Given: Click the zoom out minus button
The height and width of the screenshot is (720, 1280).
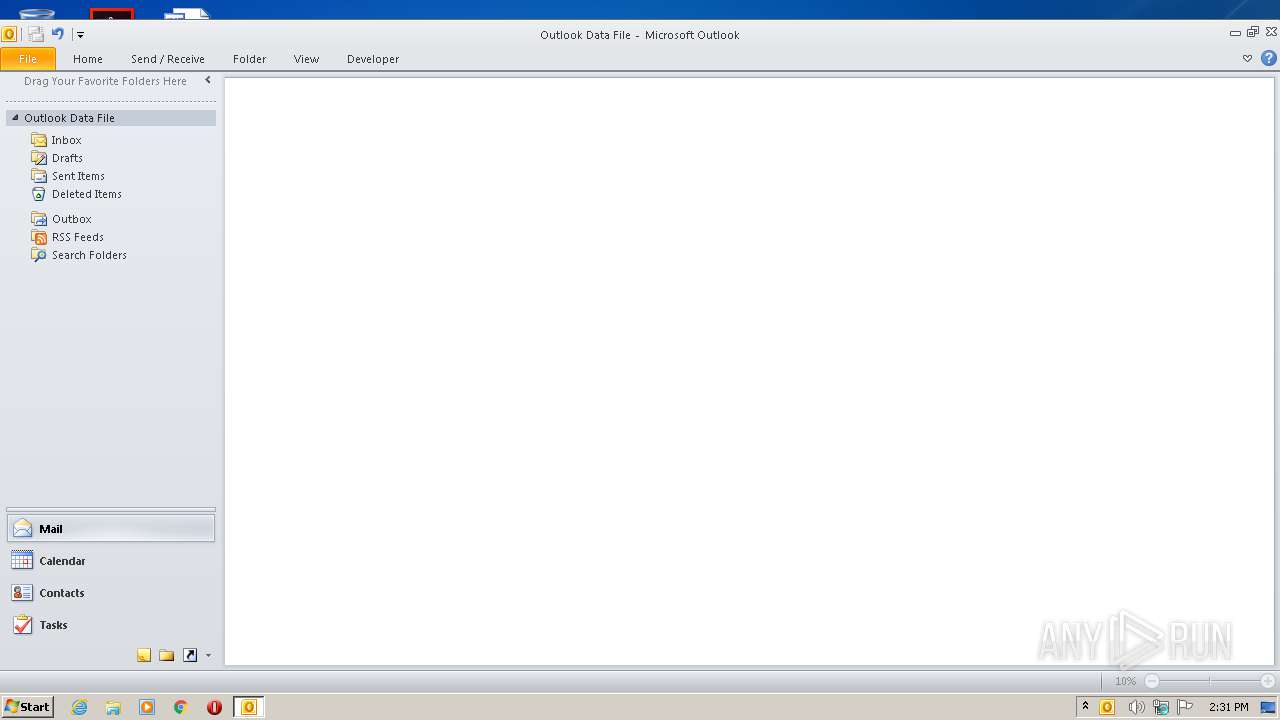Looking at the screenshot, I should (1152, 681).
